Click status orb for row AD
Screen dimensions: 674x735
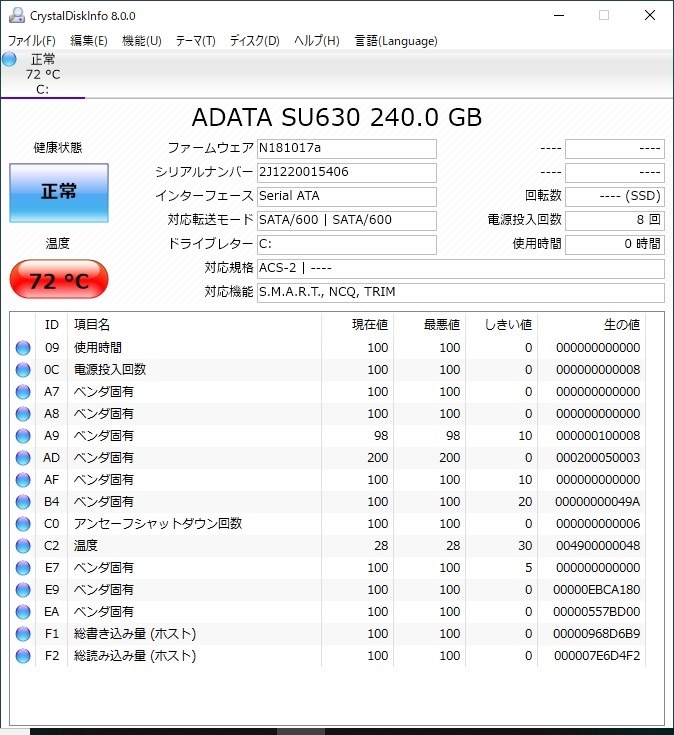click(23, 458)
